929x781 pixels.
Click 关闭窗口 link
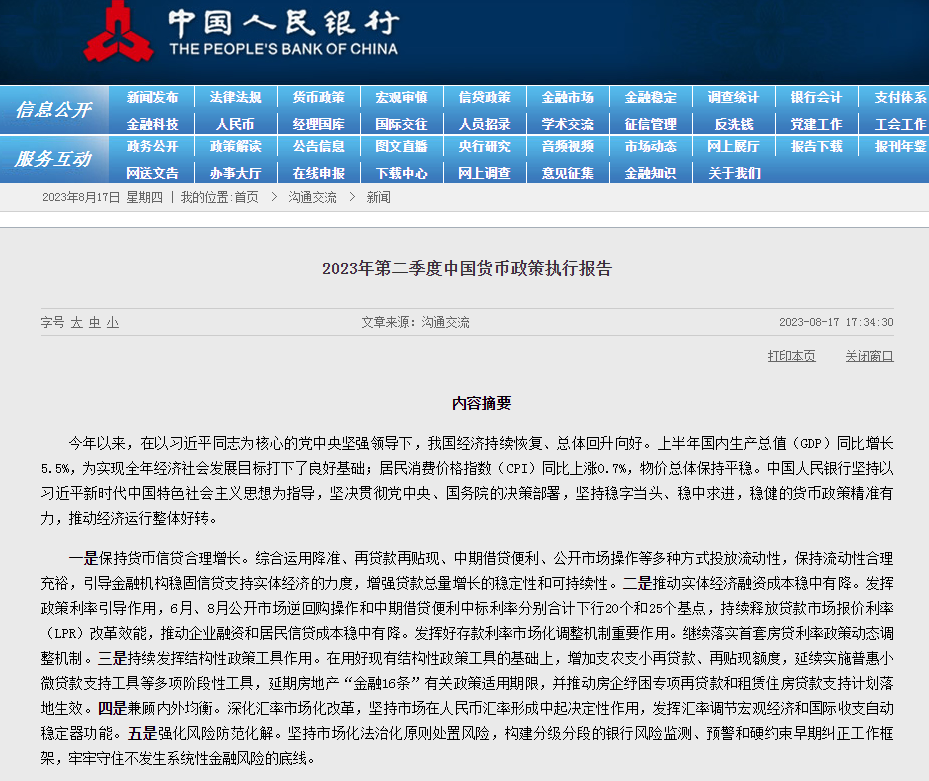point(869,356)
